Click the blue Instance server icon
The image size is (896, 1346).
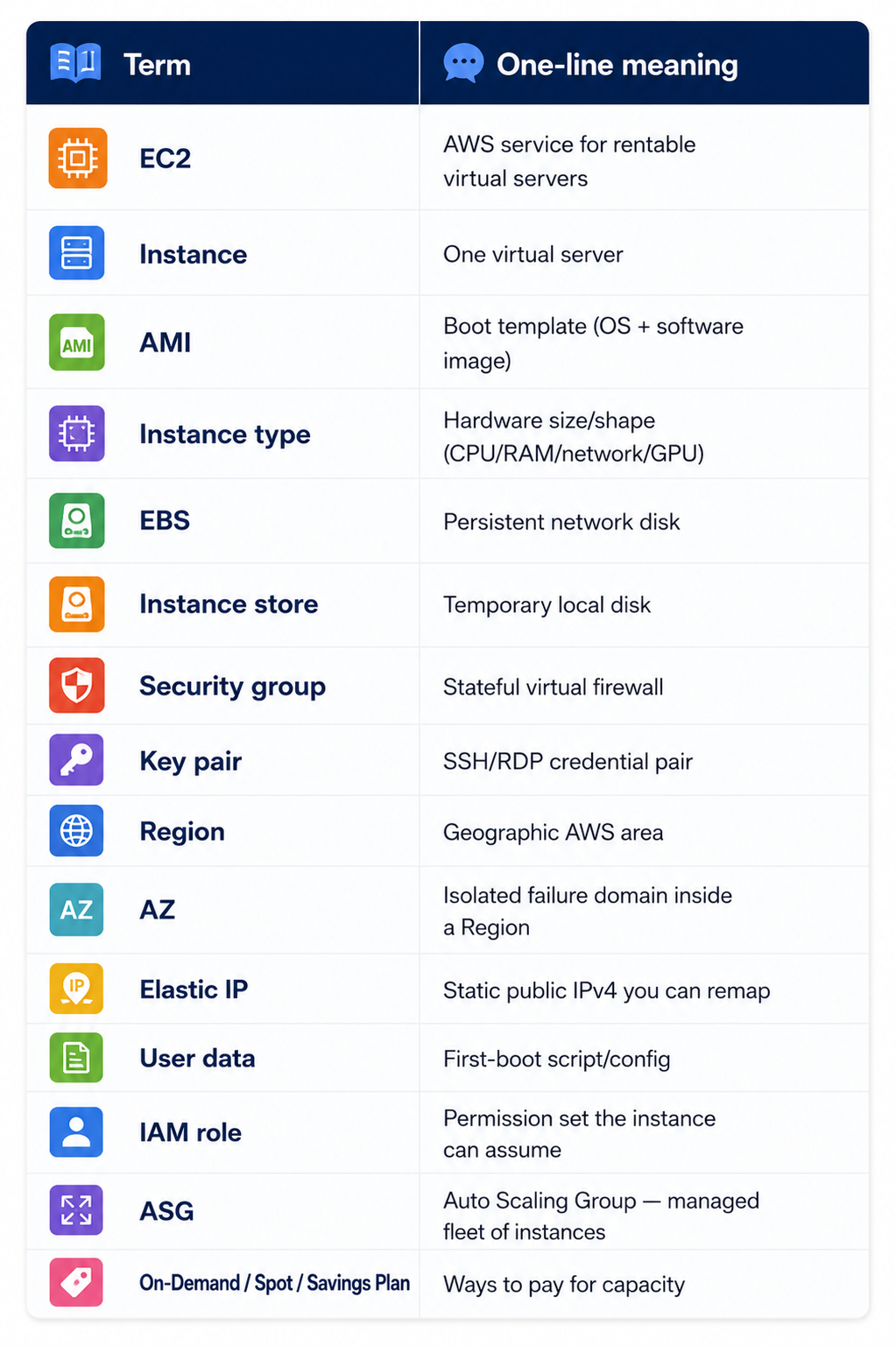point(77,253)
